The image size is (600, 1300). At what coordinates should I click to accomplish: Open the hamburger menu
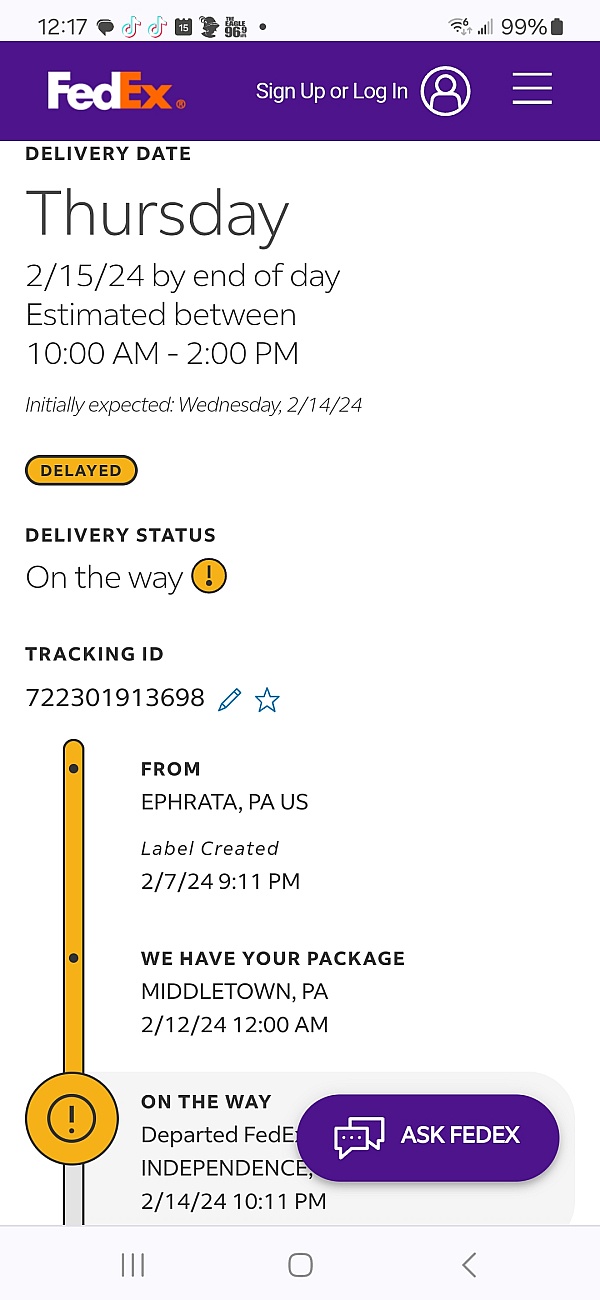(532, 89)
